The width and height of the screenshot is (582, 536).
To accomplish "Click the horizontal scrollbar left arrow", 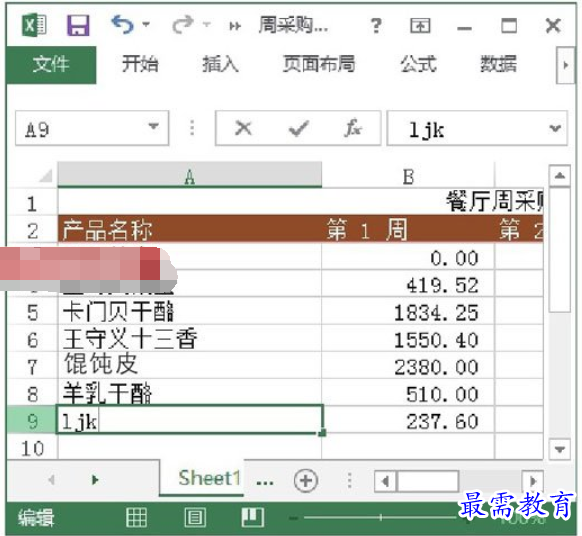I will 385,481.
